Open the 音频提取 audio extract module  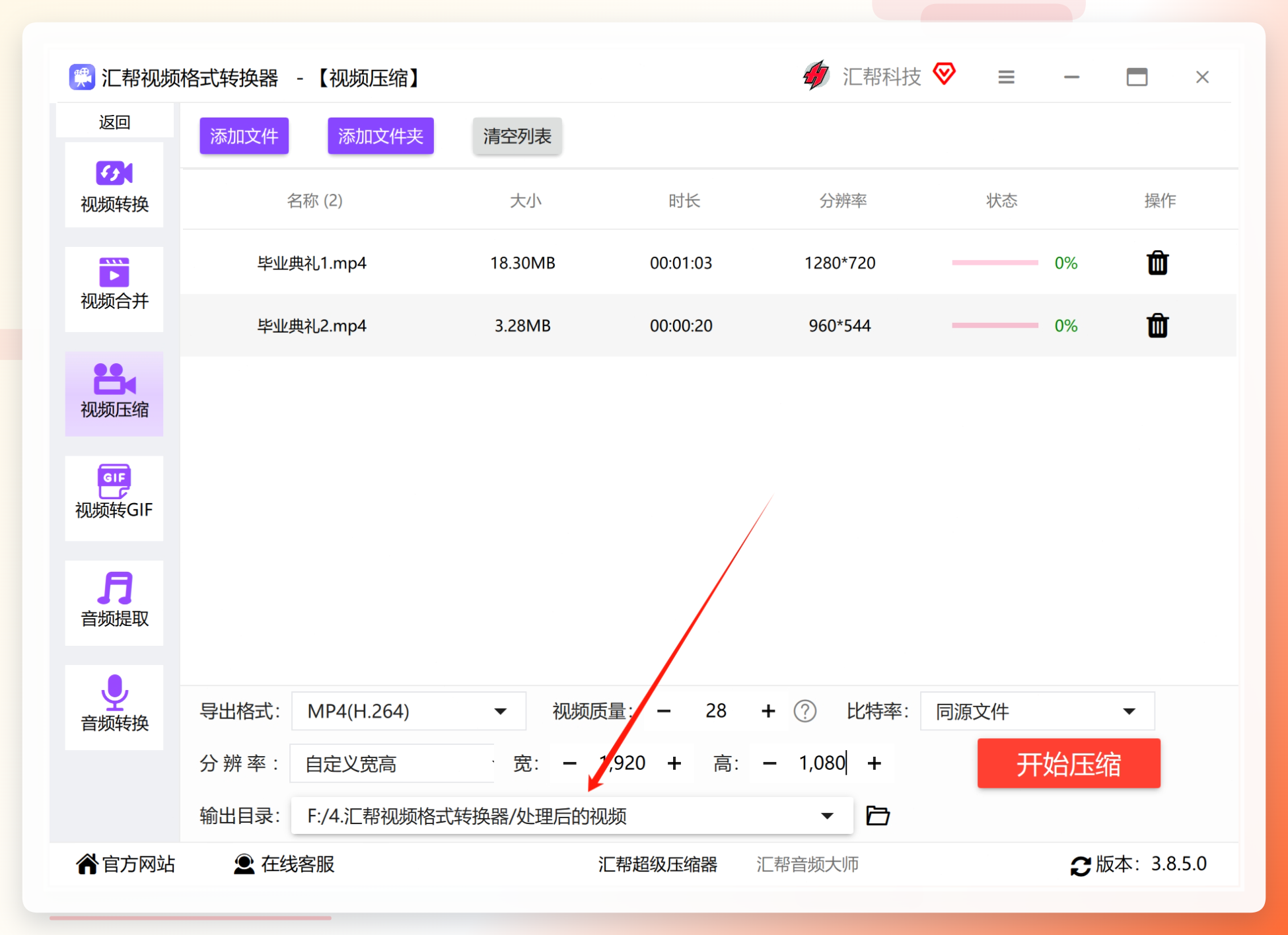(x=114, y=602)
